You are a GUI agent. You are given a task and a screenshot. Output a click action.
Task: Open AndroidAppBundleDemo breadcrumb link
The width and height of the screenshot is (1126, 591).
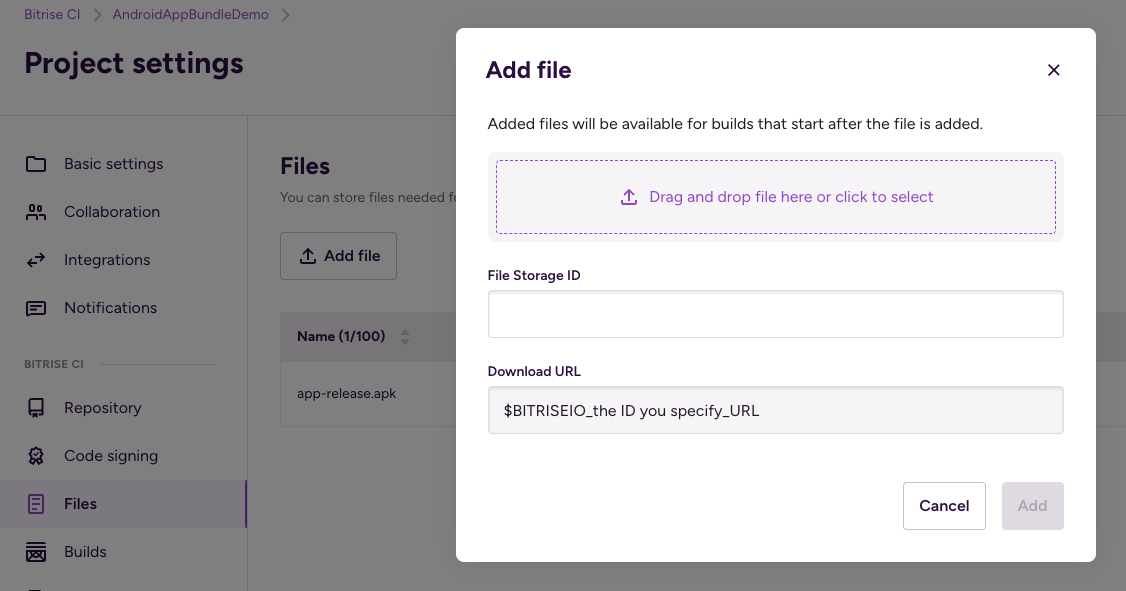(x=190, y=15)
